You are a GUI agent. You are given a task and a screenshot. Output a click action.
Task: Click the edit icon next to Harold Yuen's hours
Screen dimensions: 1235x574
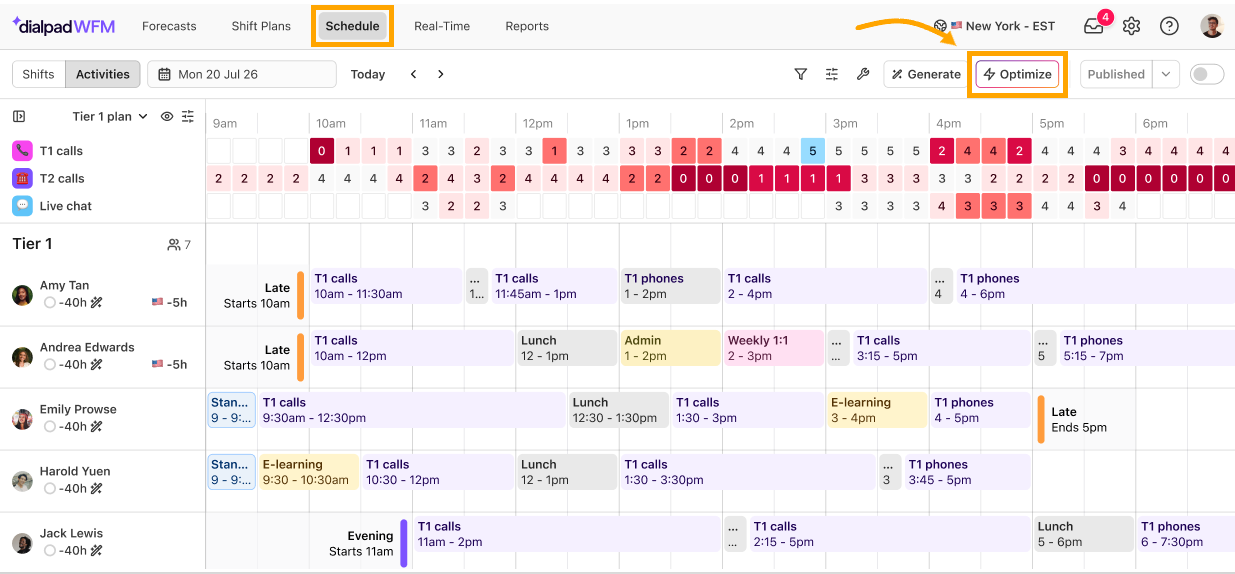[x=97, y=488]
